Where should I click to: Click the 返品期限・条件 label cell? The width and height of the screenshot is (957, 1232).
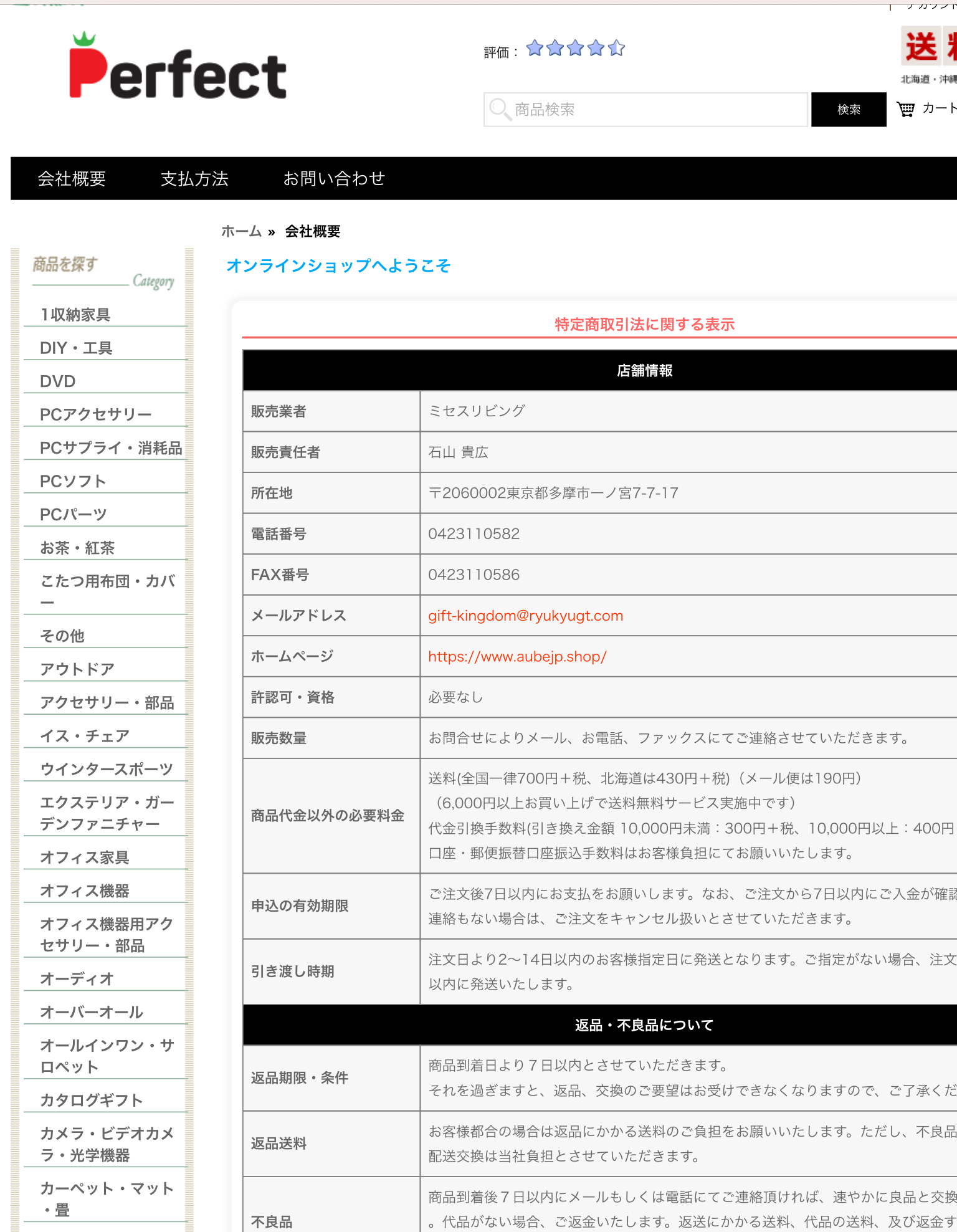pos(331,1078)
